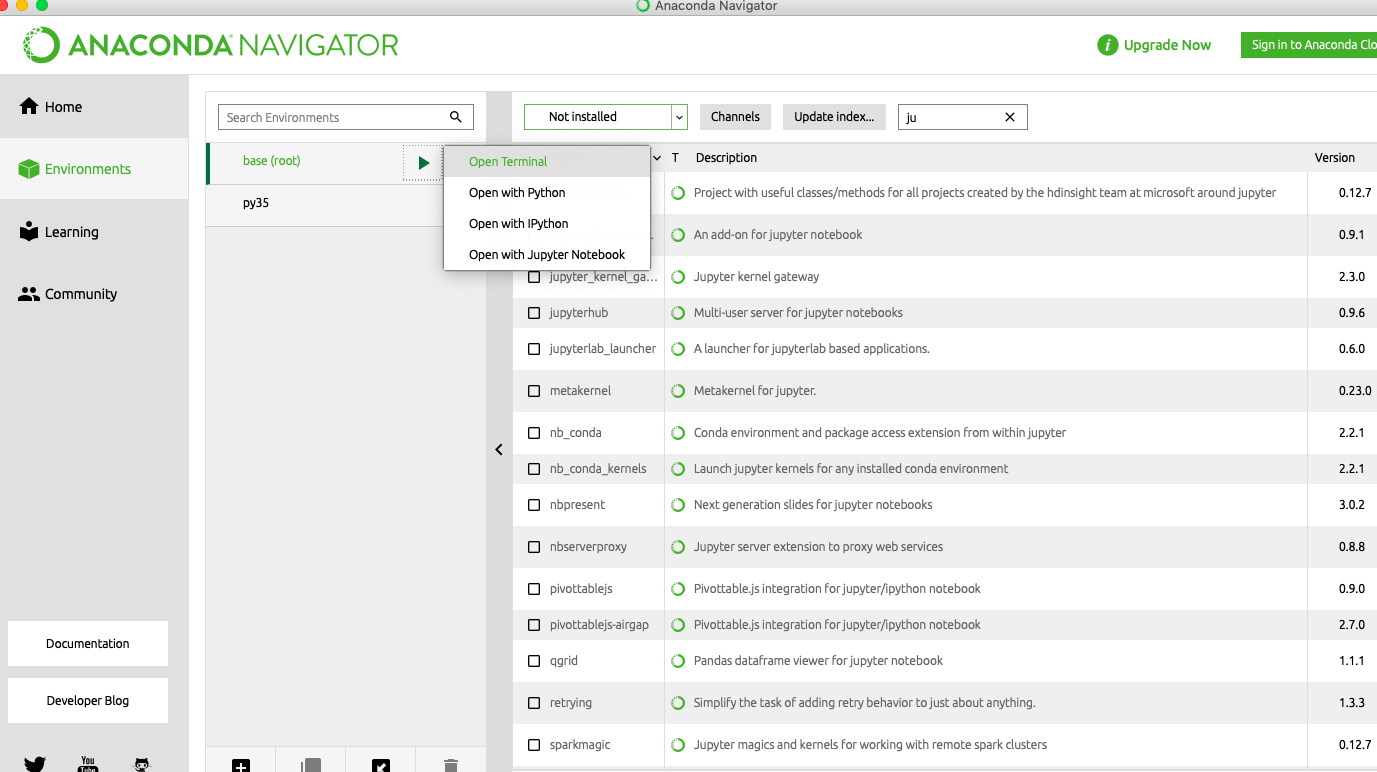Open the Developer Blog button
The image size is (1377, 772).
pos(88,701)
